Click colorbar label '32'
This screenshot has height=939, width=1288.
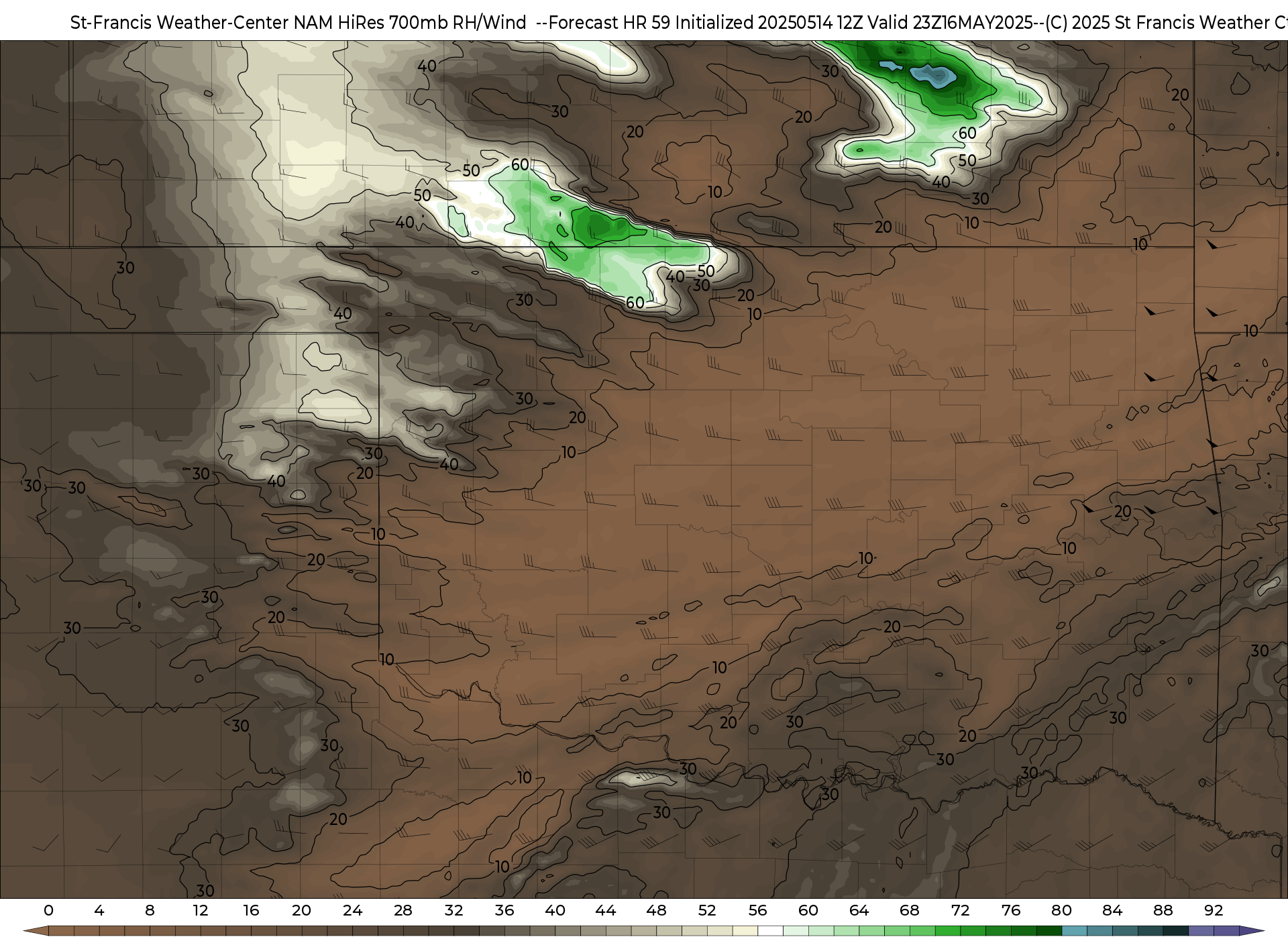coord(453,911)
